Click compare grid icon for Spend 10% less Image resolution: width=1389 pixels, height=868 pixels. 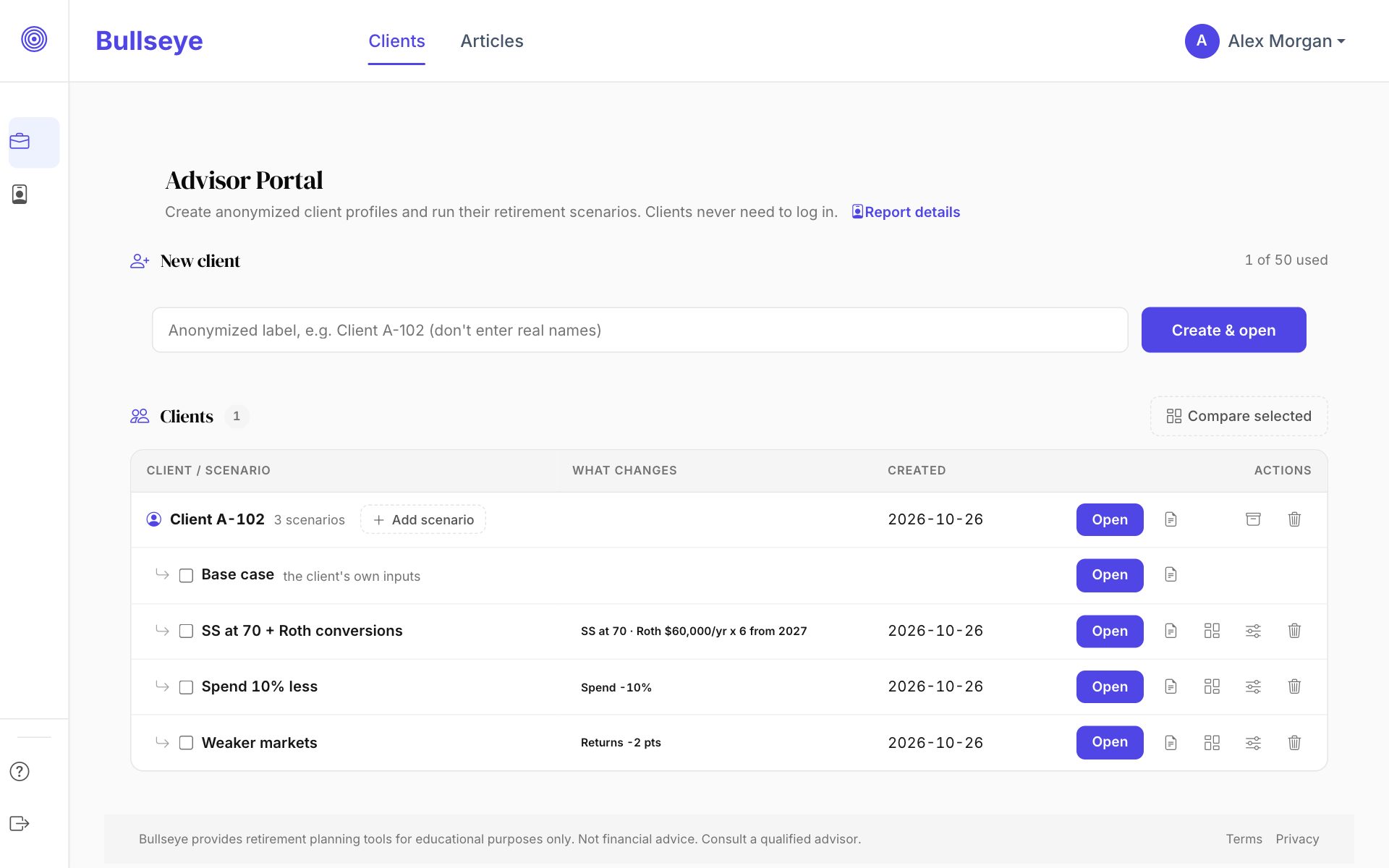pos(1212,686)
